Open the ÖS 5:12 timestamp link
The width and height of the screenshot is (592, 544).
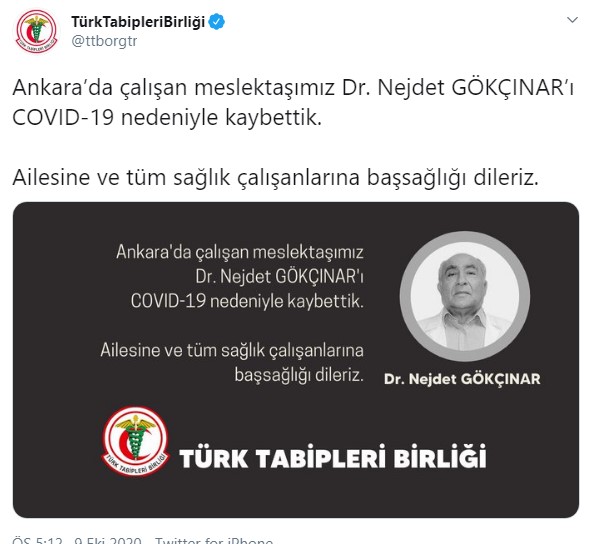[x=37, y=540]
